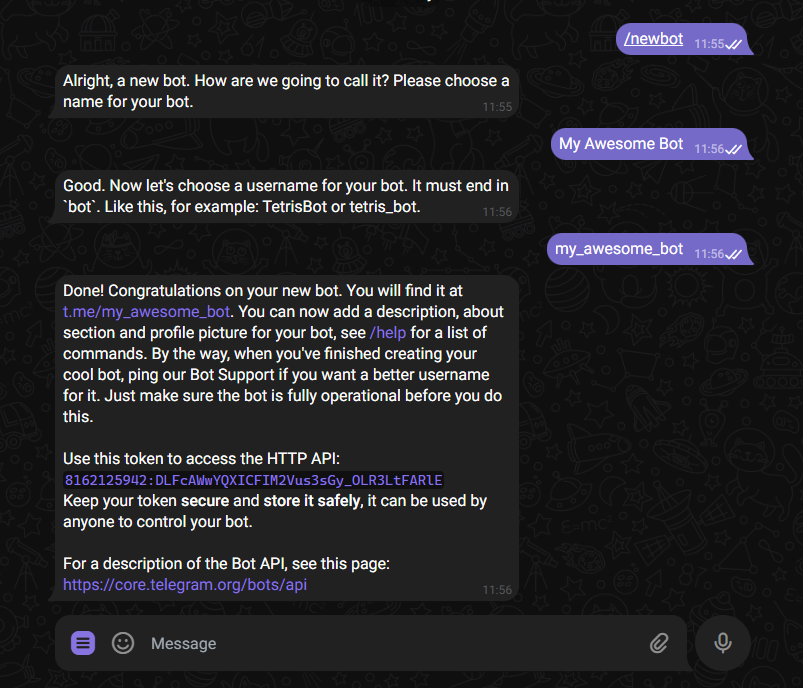Image resolution: width=803 pixels, height=688 pixels.
Task: Click the 11:55 timestamp on 'Alright' message
Action: tap(497, 107)
